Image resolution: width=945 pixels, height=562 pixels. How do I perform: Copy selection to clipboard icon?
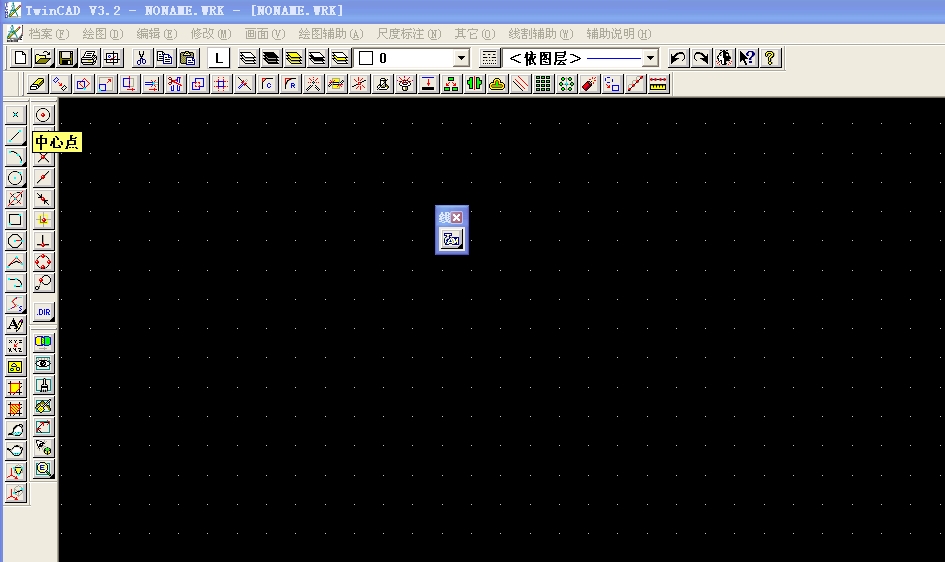164,58
